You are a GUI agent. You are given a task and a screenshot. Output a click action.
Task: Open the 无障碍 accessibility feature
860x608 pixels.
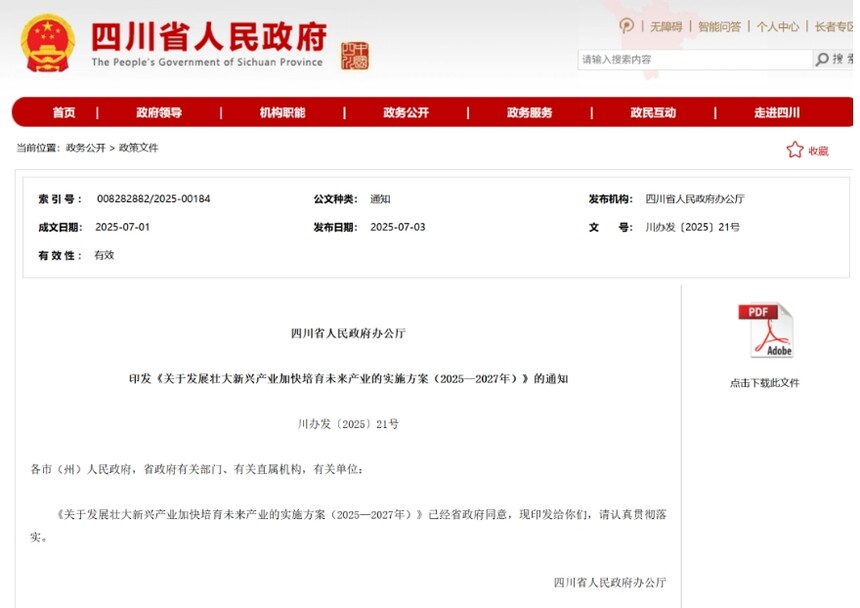click(665, 27)
